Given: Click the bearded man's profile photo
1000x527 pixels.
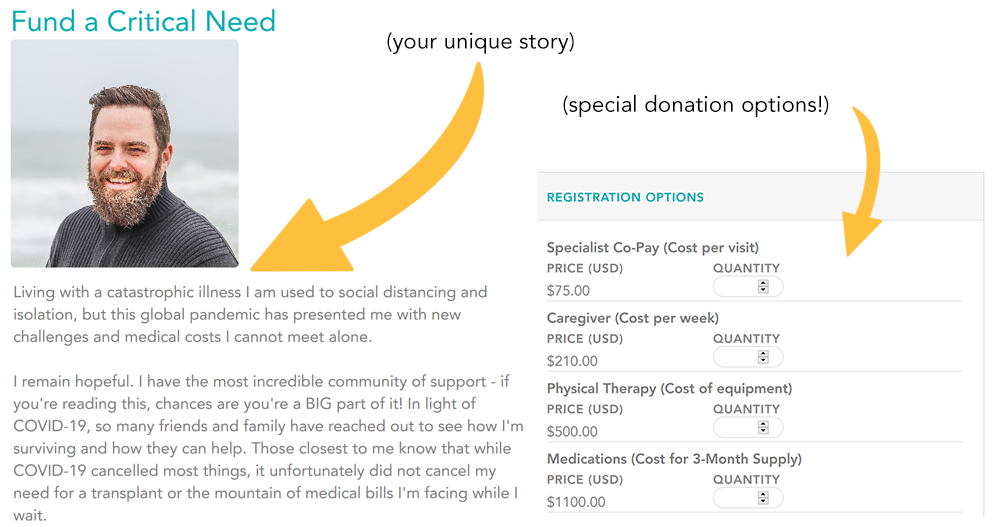Looking at the screenshot, I should click(125, 153).
